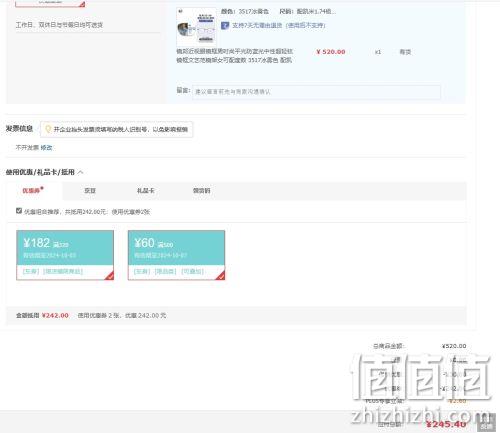Select the ¥60 coupon card
Image resolution: width=500 pixels, height=433 pixels.
point(176,255)
